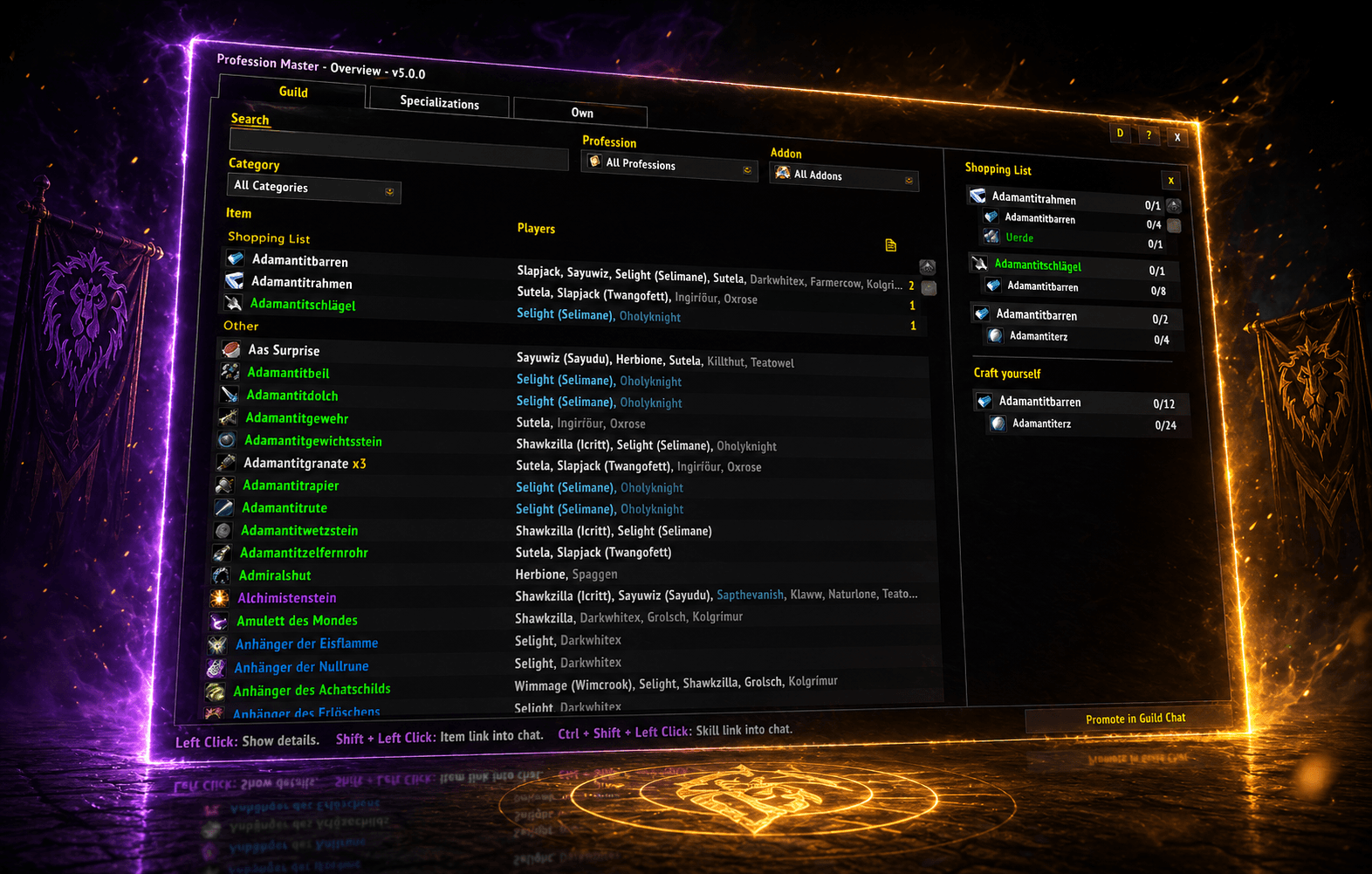Image resolution: width=1372 pixels, height=874 pixels.
Task: Click the Adamantitgewichtsstein item icon
Action: click(x=228, y=440)
